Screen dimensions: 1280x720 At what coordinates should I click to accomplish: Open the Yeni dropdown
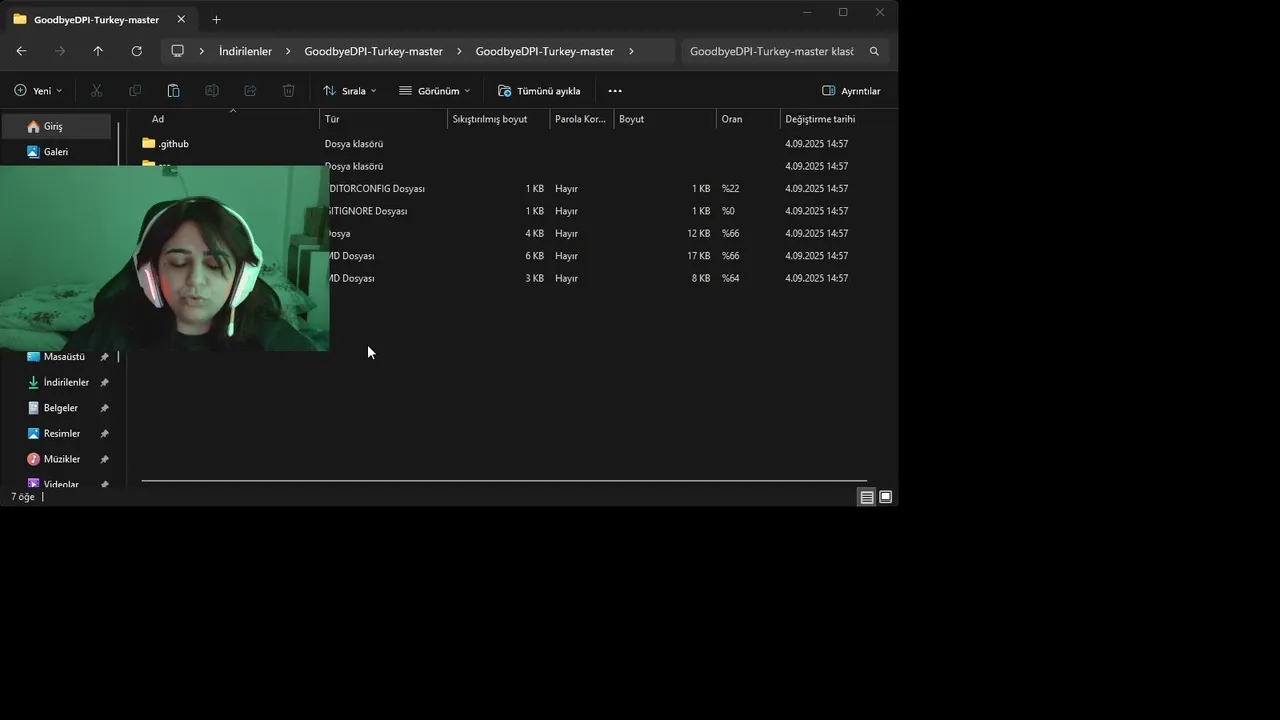[38, 91]
